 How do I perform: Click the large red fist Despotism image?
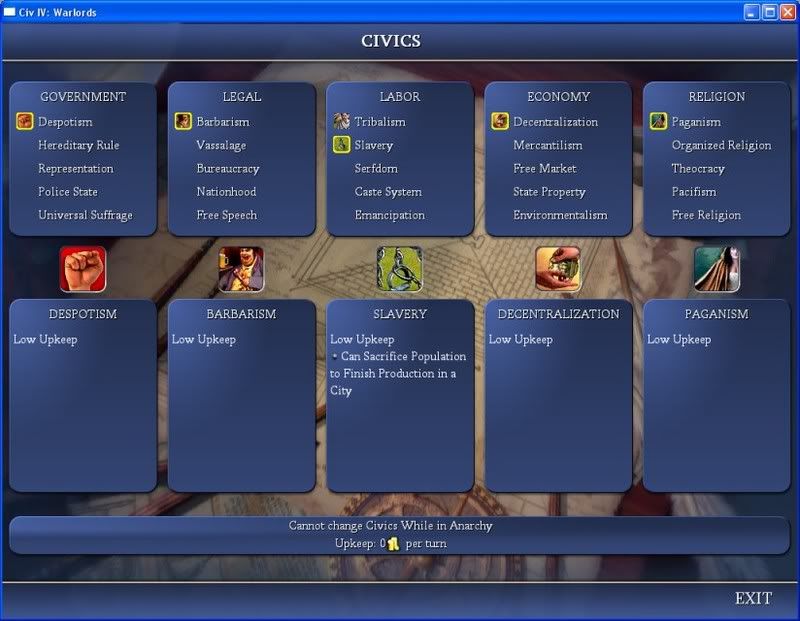pyautogui.click(x=83, y=269)
